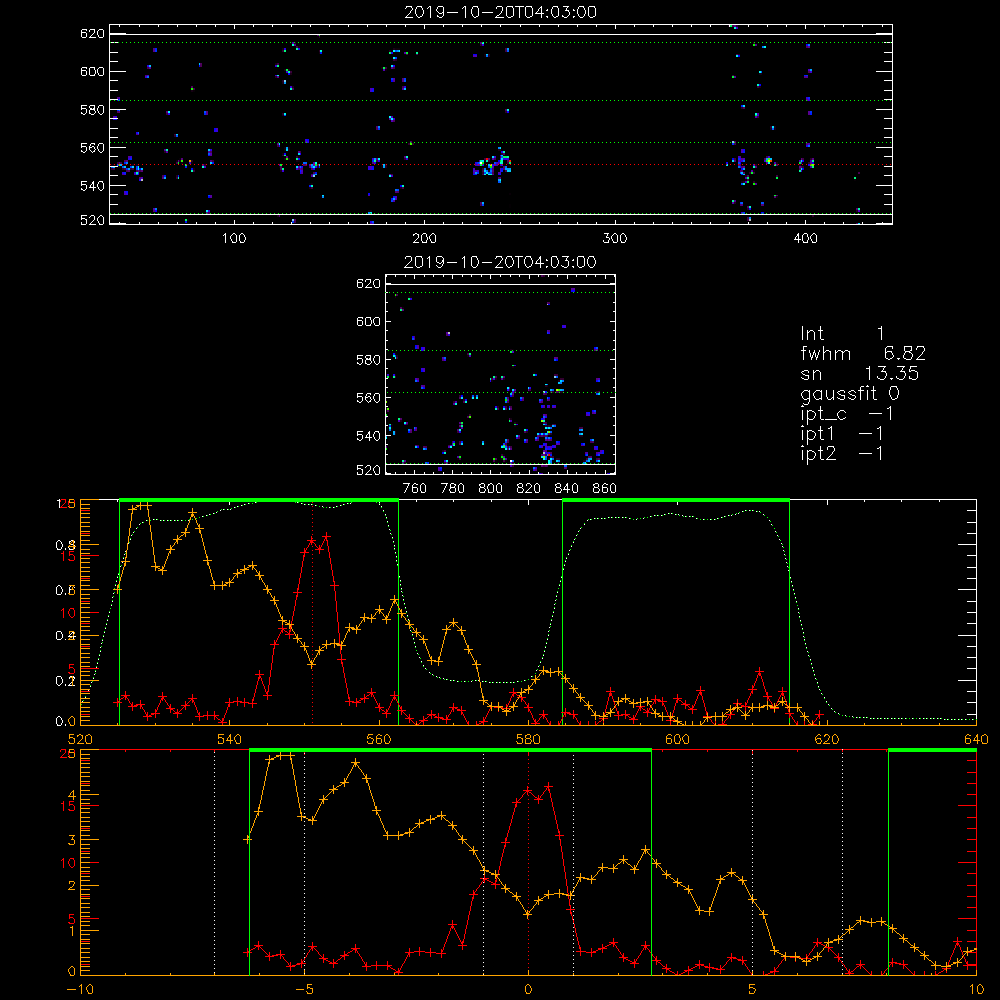Click x-axis tick label -5 of bottom plot

point(304,990)
